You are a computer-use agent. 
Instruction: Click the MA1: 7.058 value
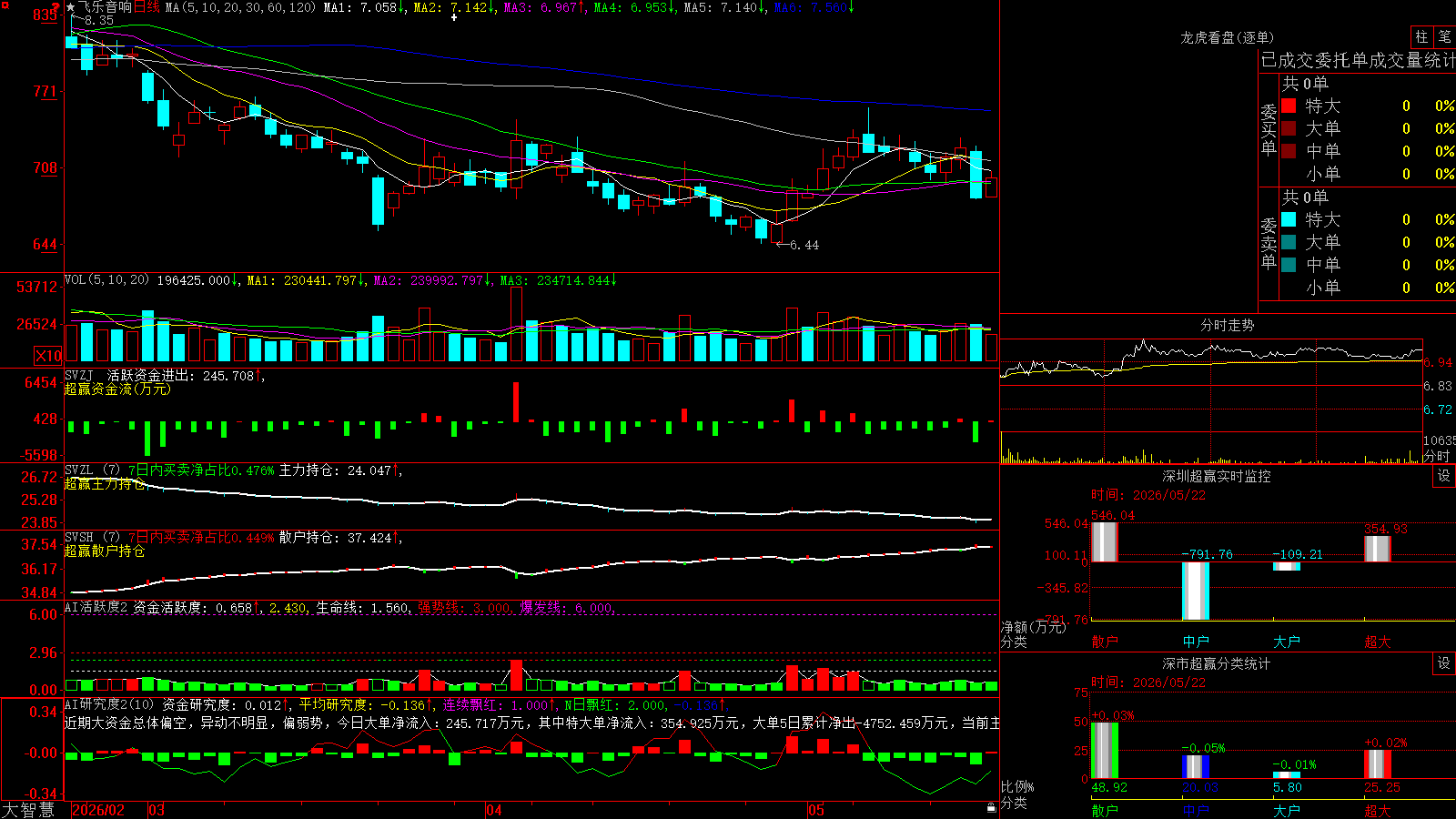(365, 7)
